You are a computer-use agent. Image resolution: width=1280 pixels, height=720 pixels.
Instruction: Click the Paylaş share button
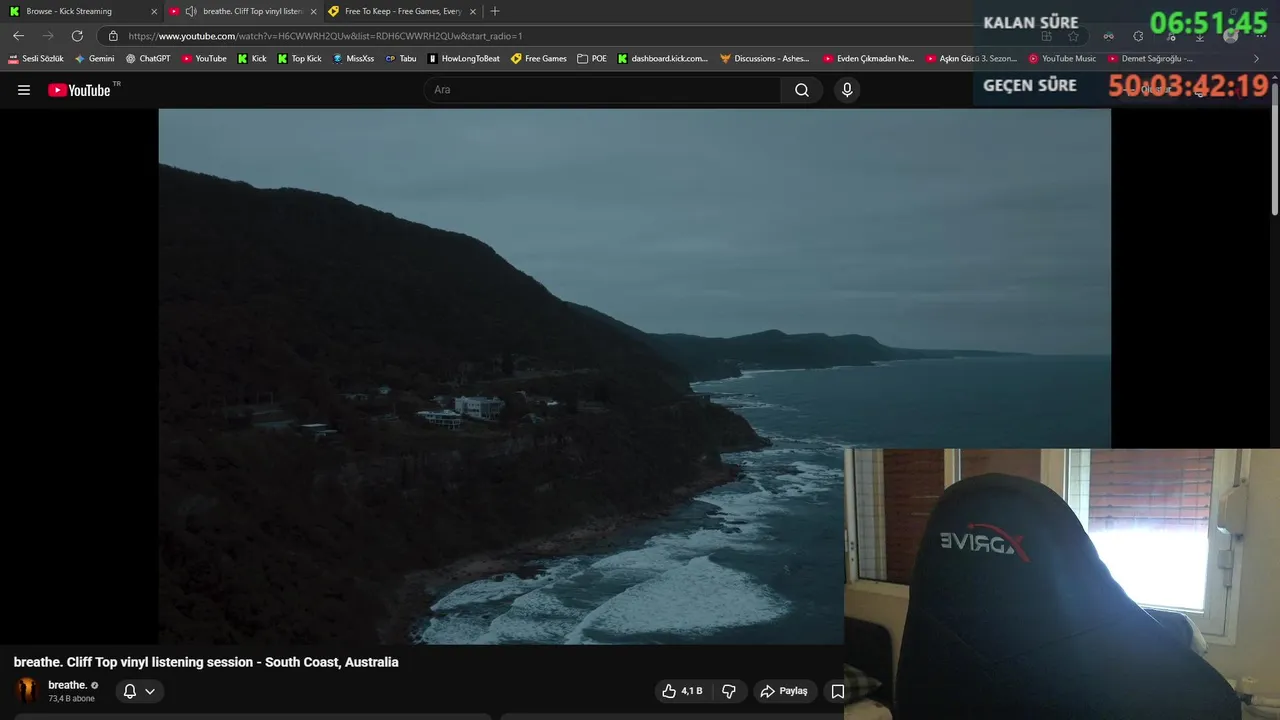coord(784,691)
